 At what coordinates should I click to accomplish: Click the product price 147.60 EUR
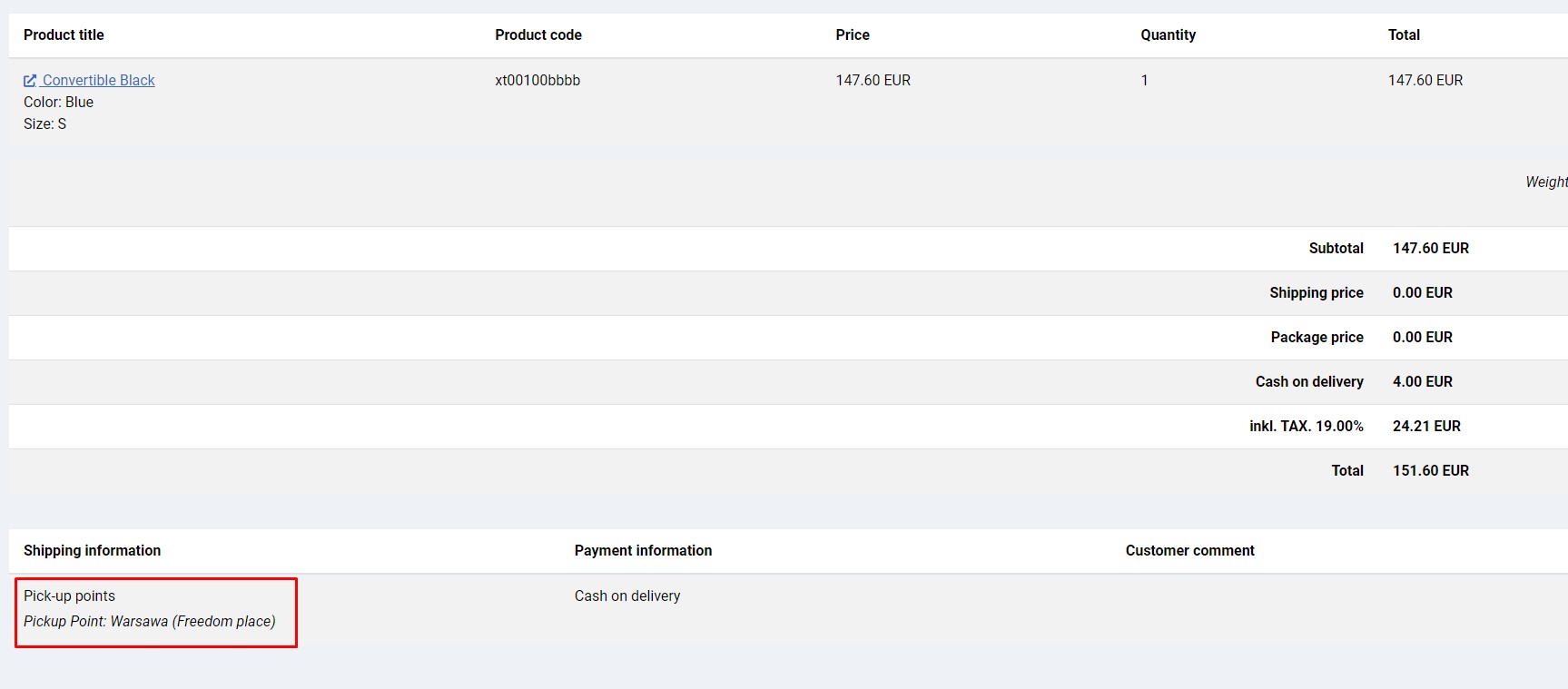873,81
